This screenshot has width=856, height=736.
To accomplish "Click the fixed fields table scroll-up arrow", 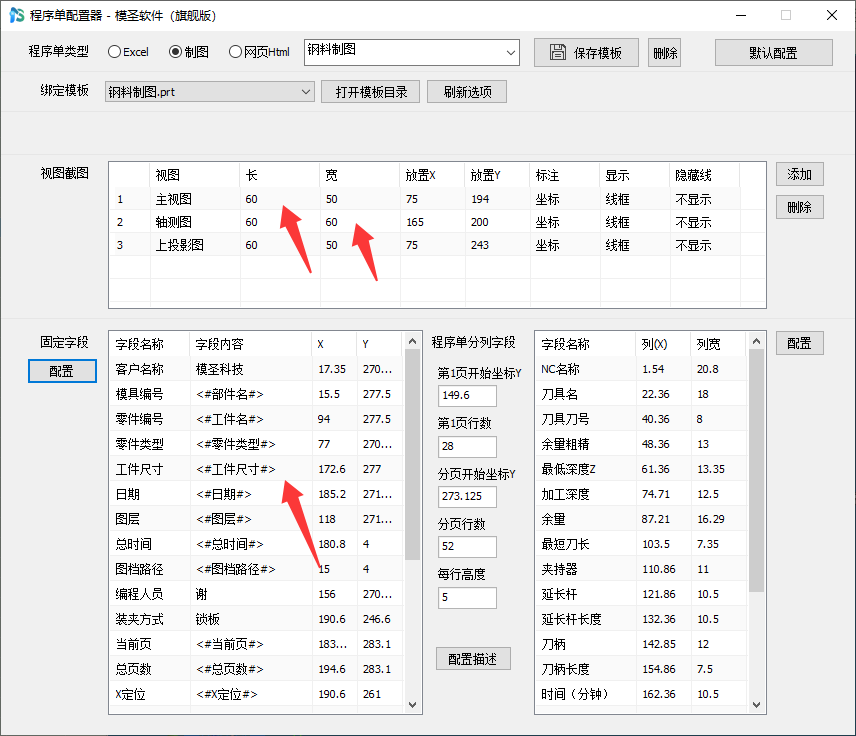I will tap(413, 341).
